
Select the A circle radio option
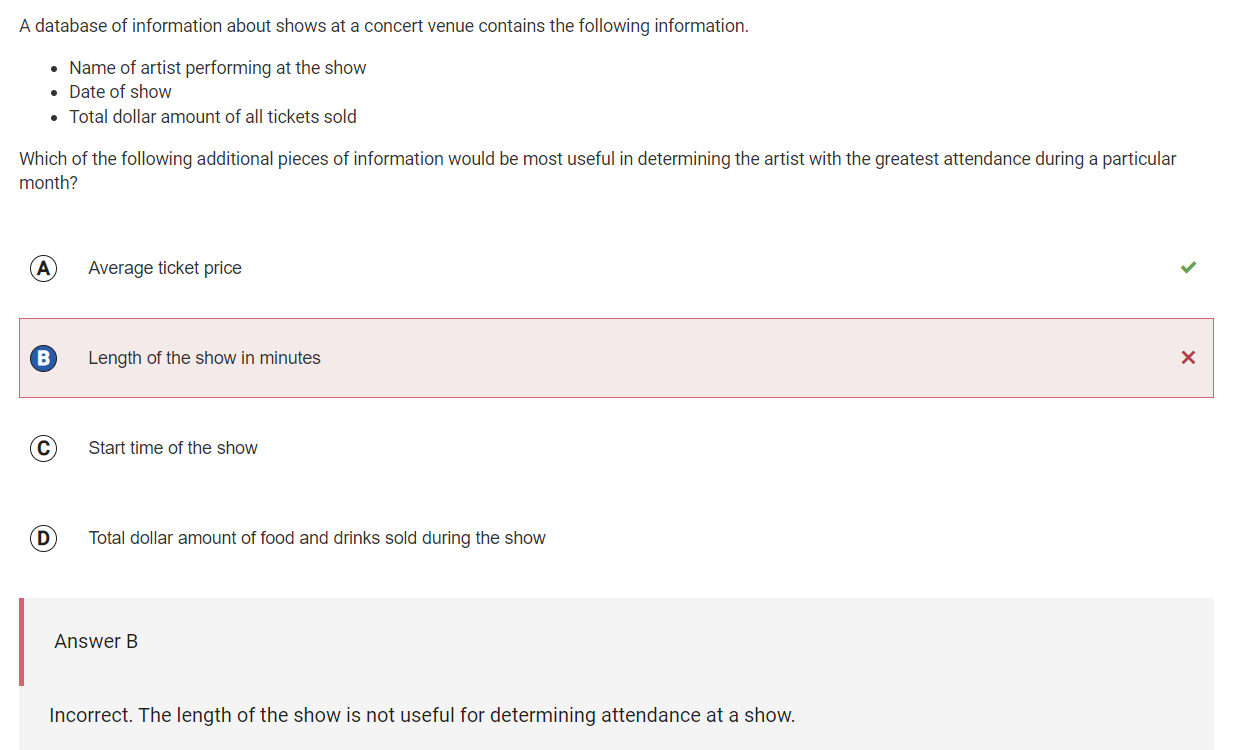click(x=43, y=268)
